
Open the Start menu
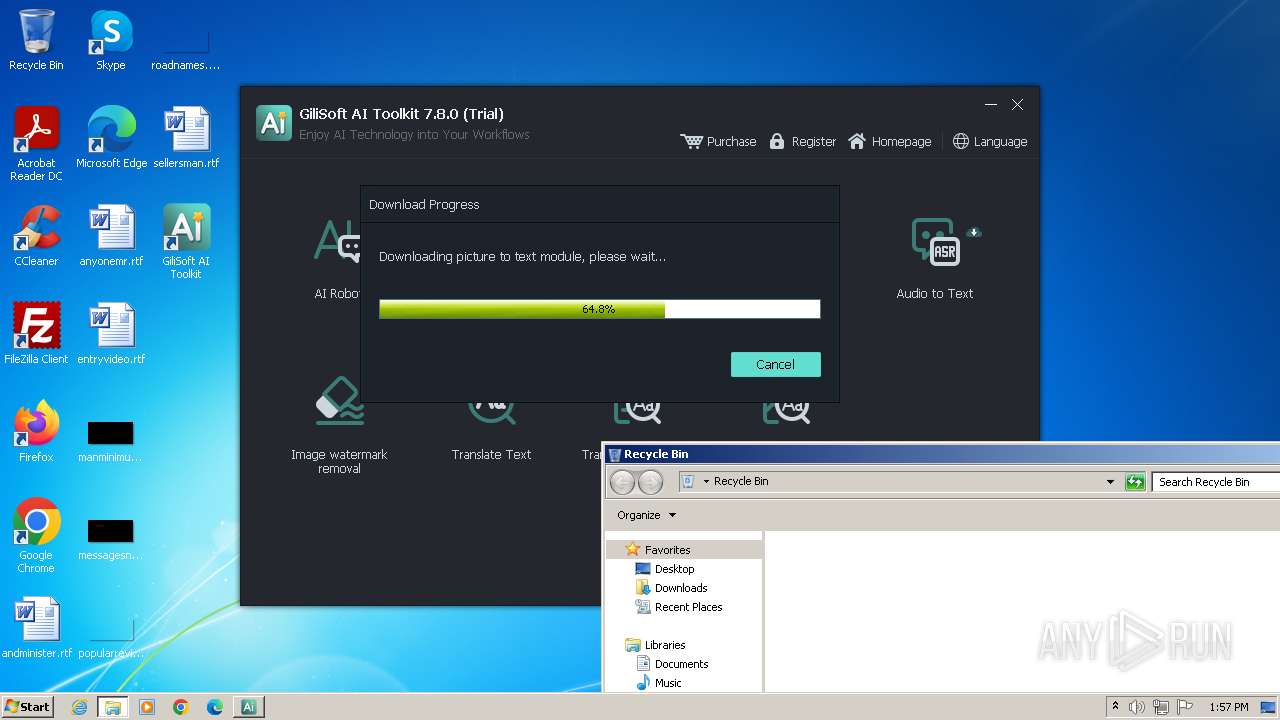click(x=27, y=707)
